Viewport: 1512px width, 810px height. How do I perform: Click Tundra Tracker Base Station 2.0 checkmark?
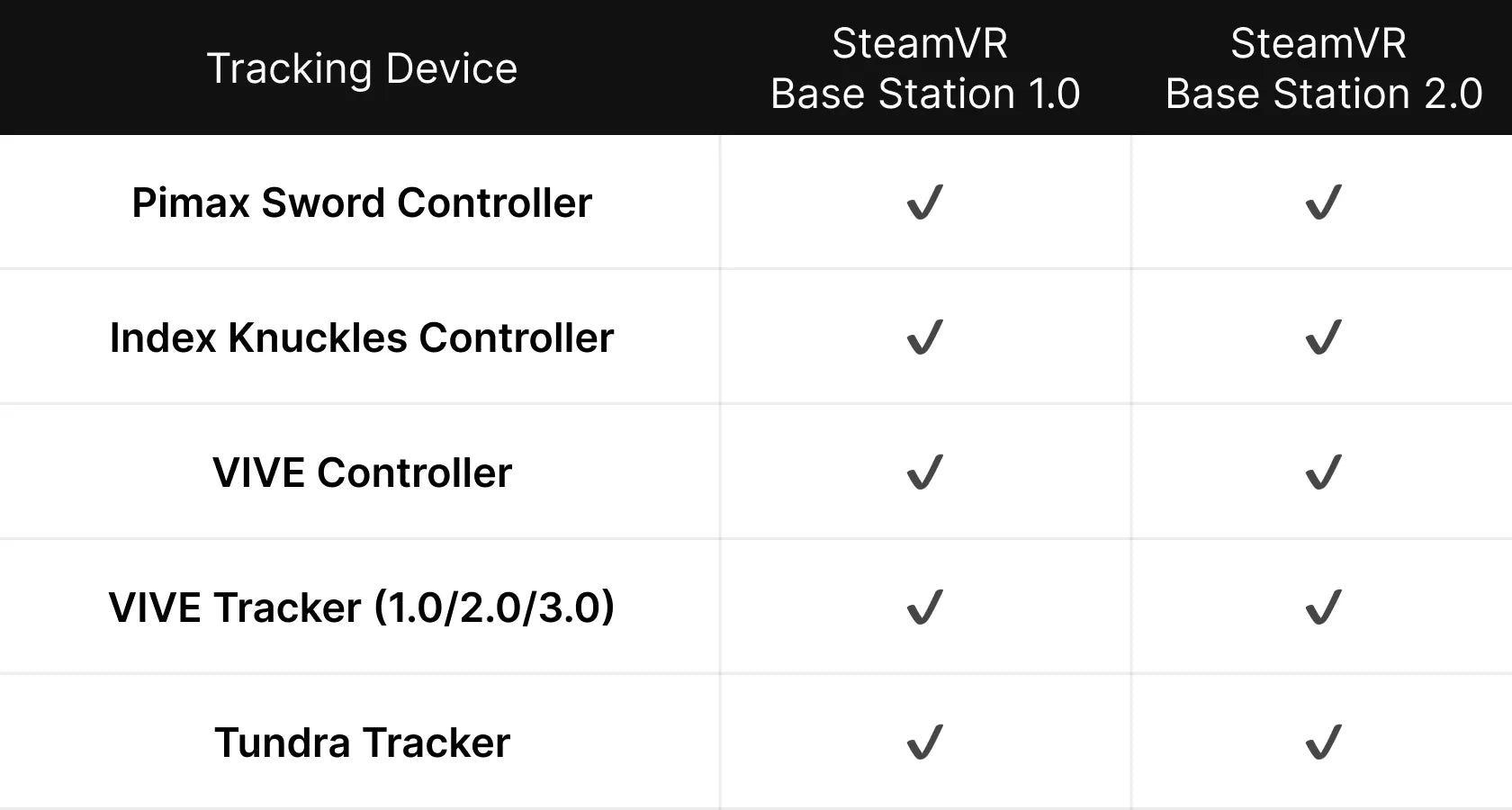(1323, 742)
